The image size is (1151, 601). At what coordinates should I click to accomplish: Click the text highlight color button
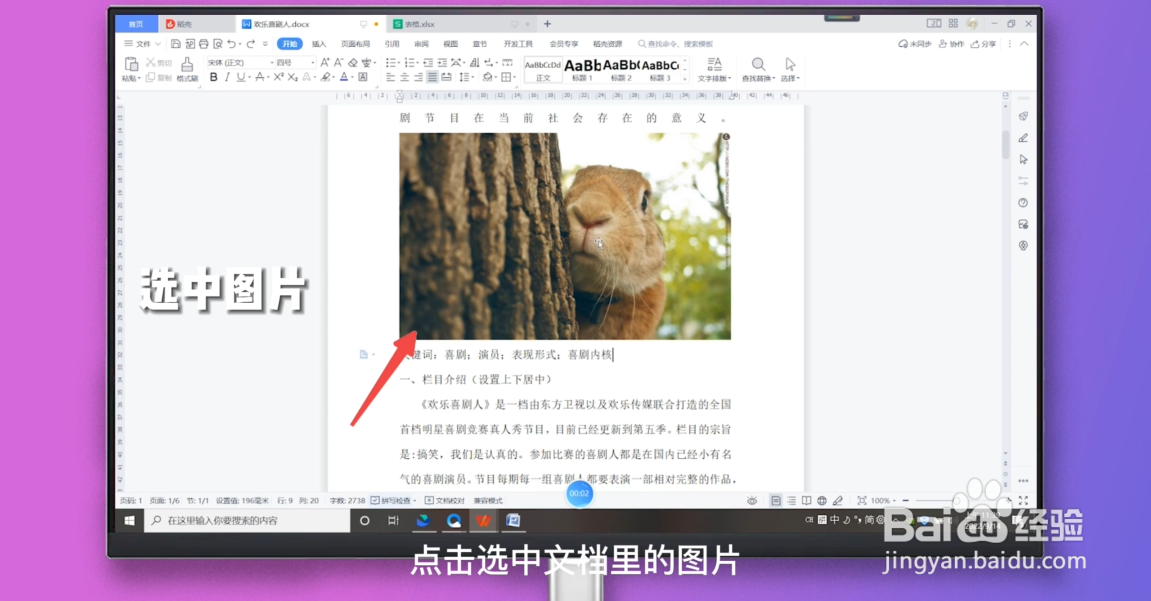[325, 77]
